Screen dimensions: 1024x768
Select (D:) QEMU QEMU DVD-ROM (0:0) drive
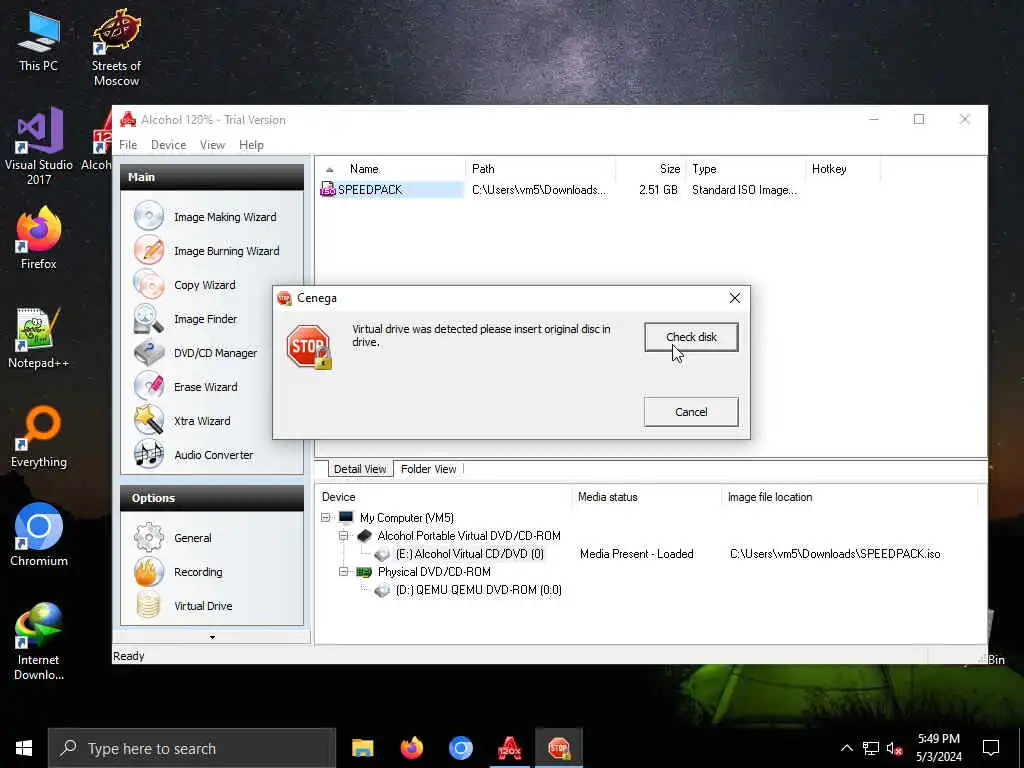tap(478, 590)
